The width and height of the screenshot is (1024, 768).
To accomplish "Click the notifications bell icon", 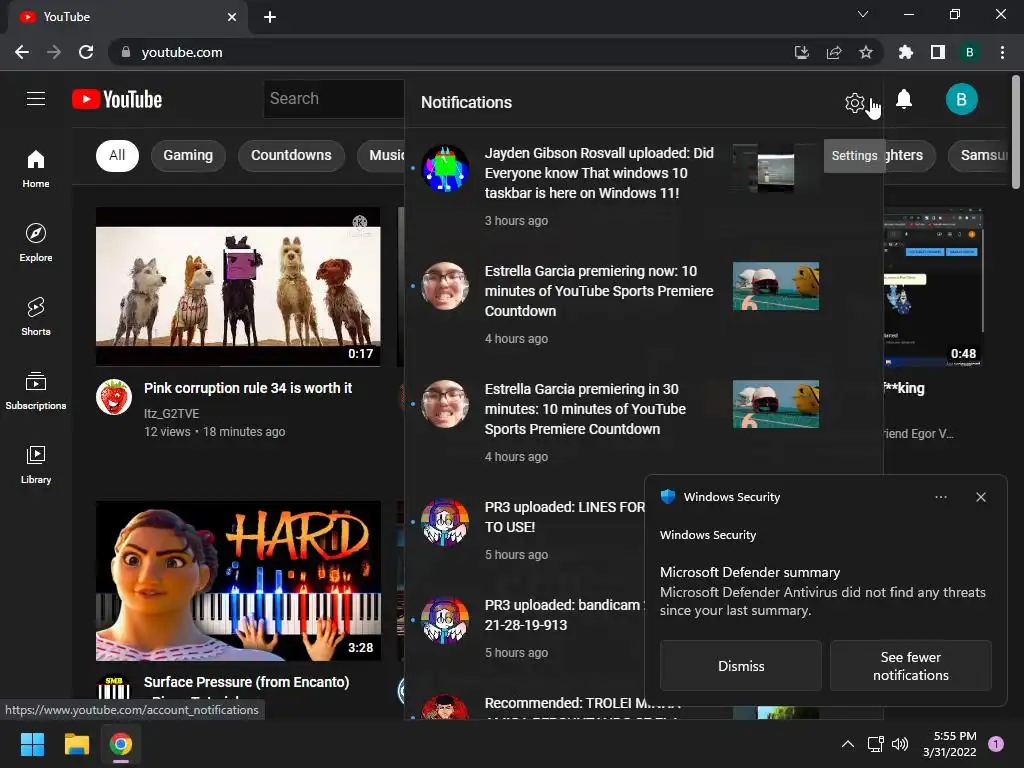I will click(904, 99).
